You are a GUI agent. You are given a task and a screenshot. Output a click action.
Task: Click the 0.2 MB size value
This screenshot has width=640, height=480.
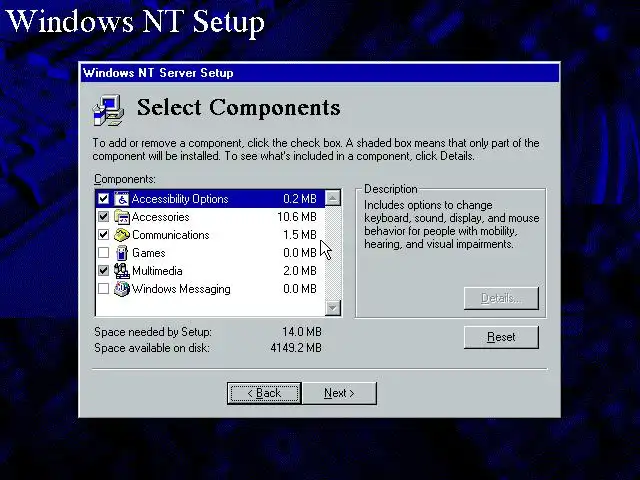click(300, 199)
